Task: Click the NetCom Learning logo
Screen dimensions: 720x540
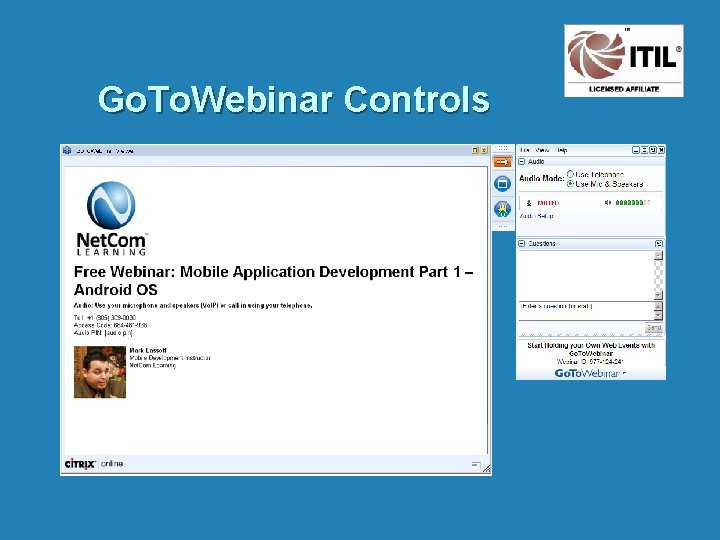Action: 111,218
